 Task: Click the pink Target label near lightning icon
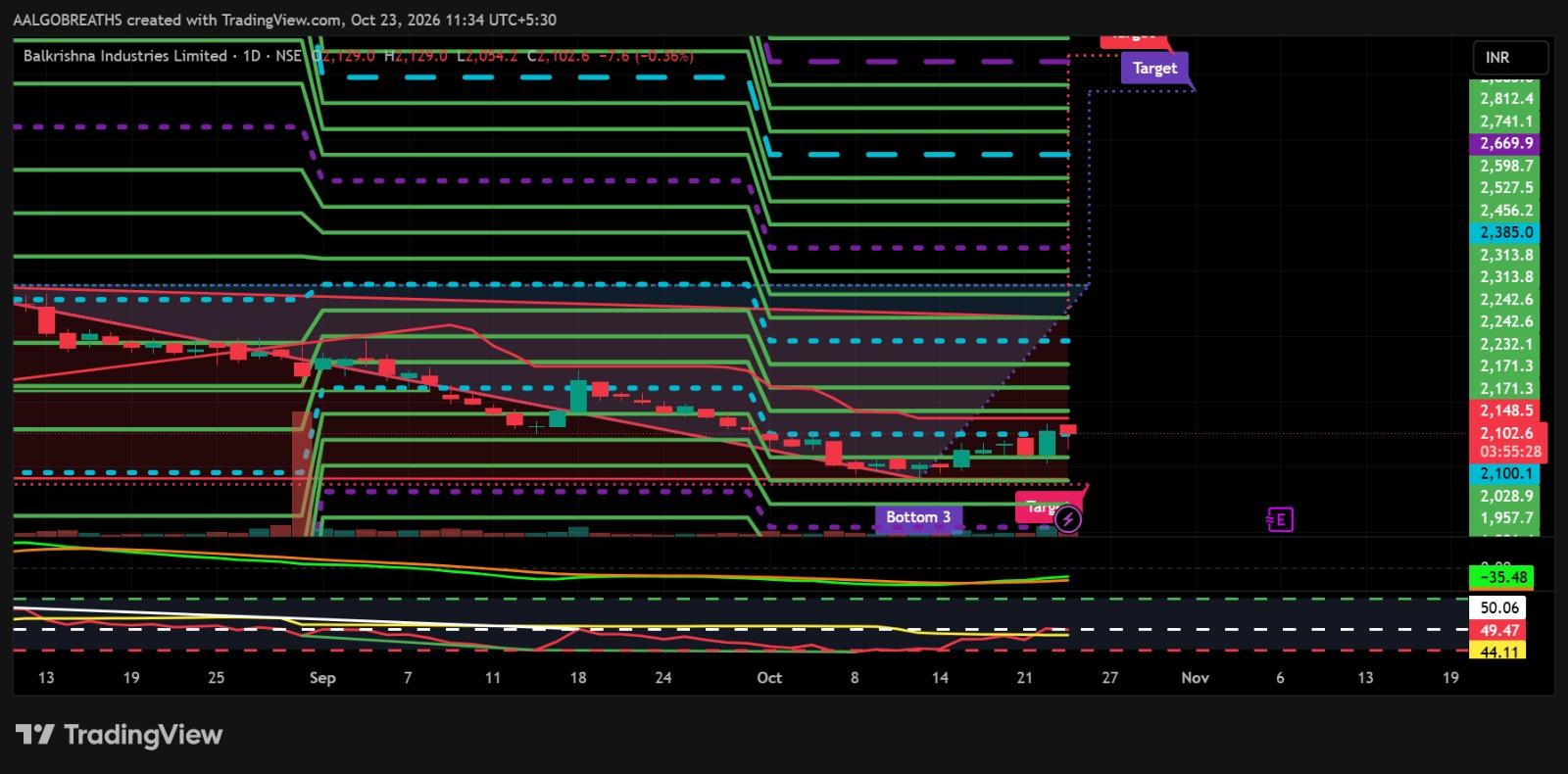pyautogui.click(x=1039, y=507)
